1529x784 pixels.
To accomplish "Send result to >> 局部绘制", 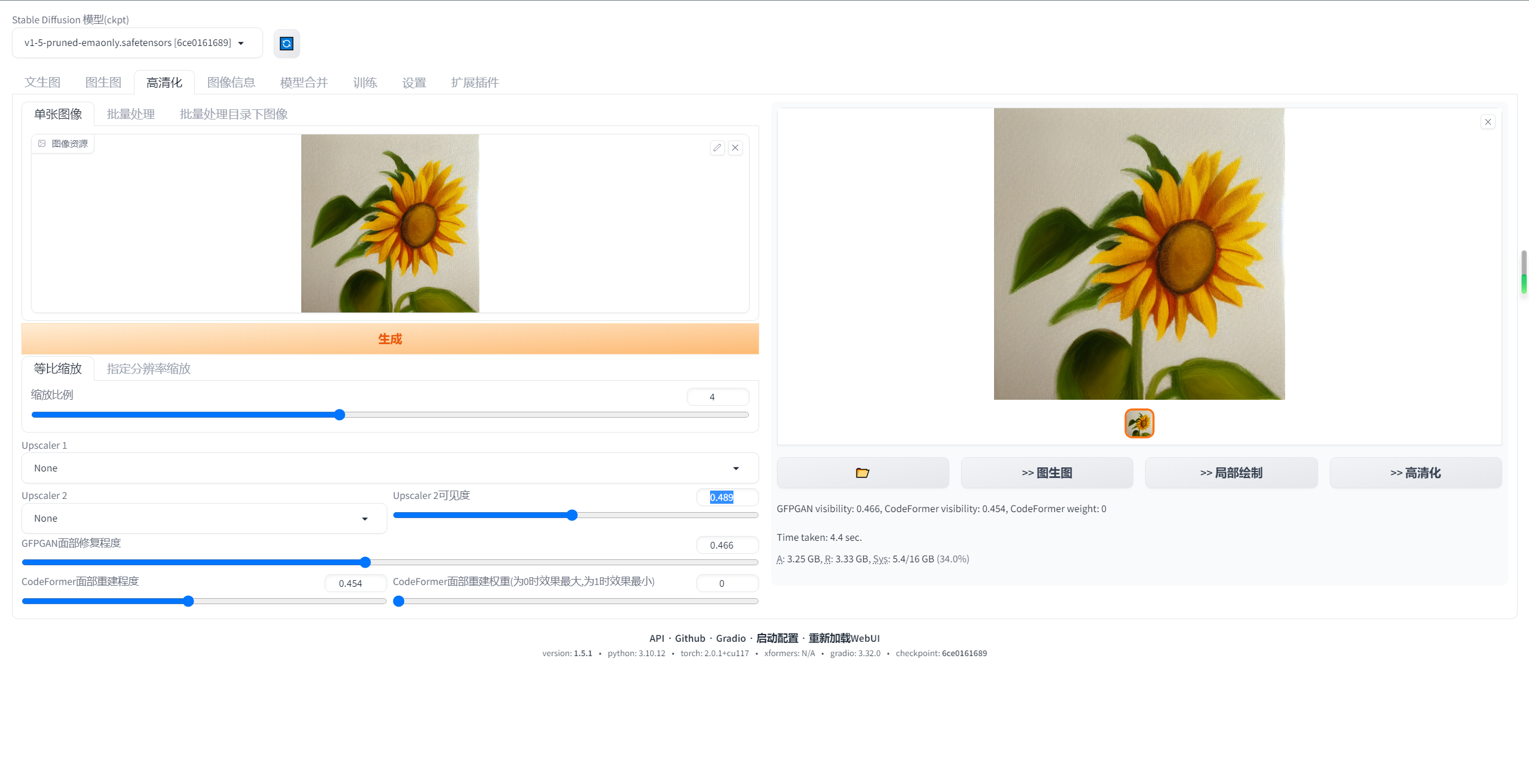I will [x=1231, y=473].
